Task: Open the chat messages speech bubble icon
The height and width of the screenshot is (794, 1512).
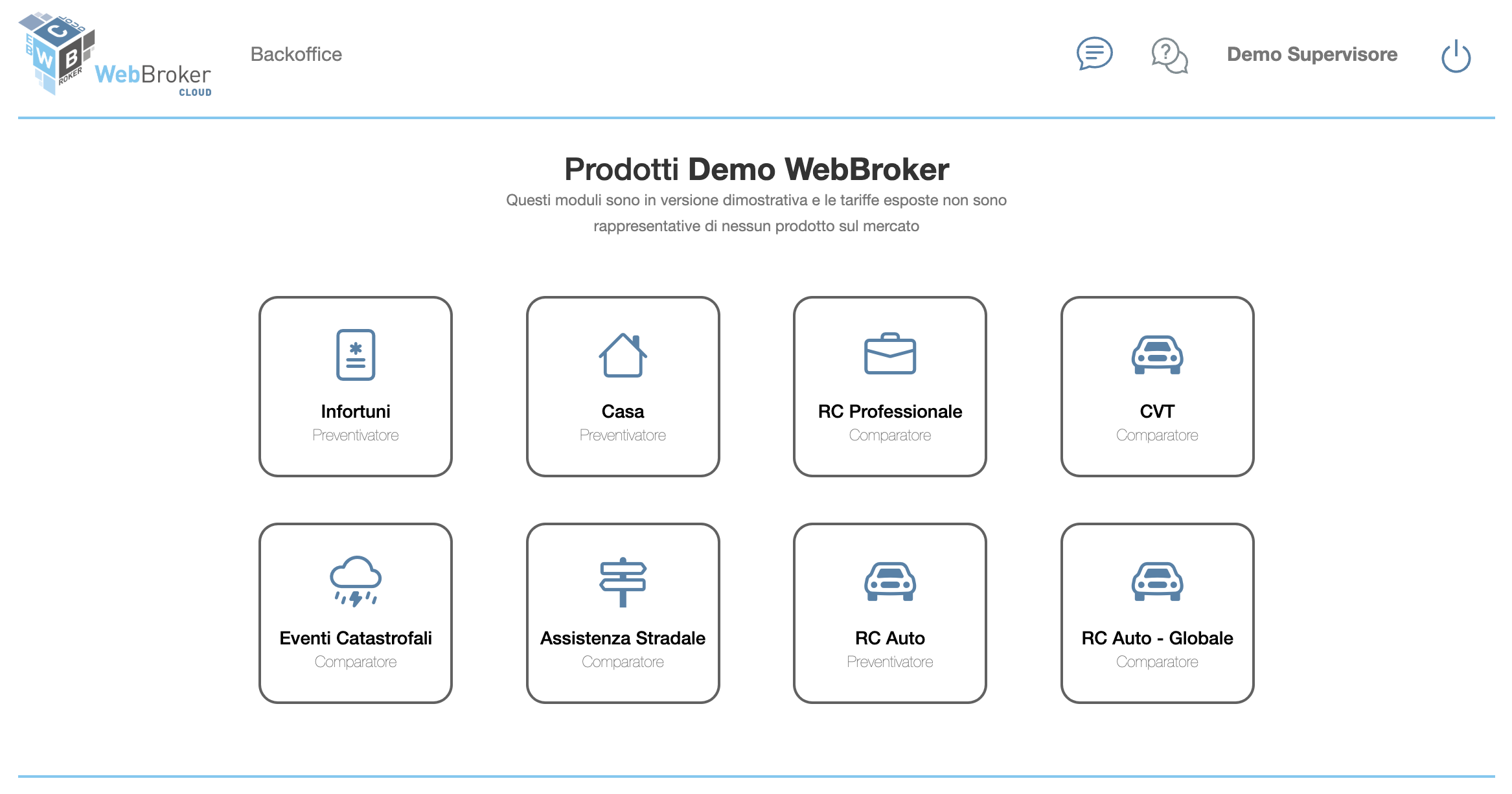Action: pyautogui.click(x=1094, y=54)
